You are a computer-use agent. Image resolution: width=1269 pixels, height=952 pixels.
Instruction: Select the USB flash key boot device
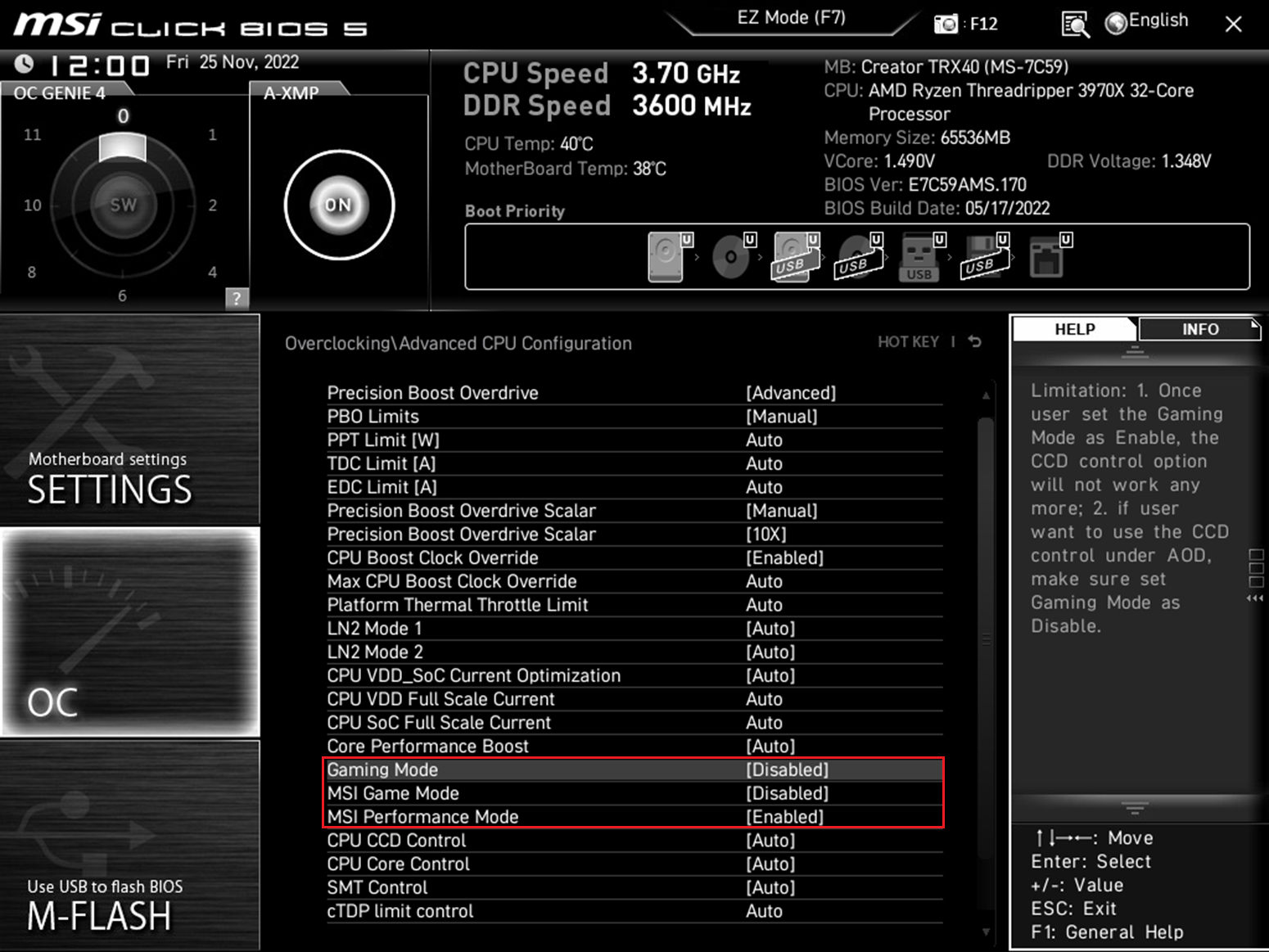[x=920, y=256]
